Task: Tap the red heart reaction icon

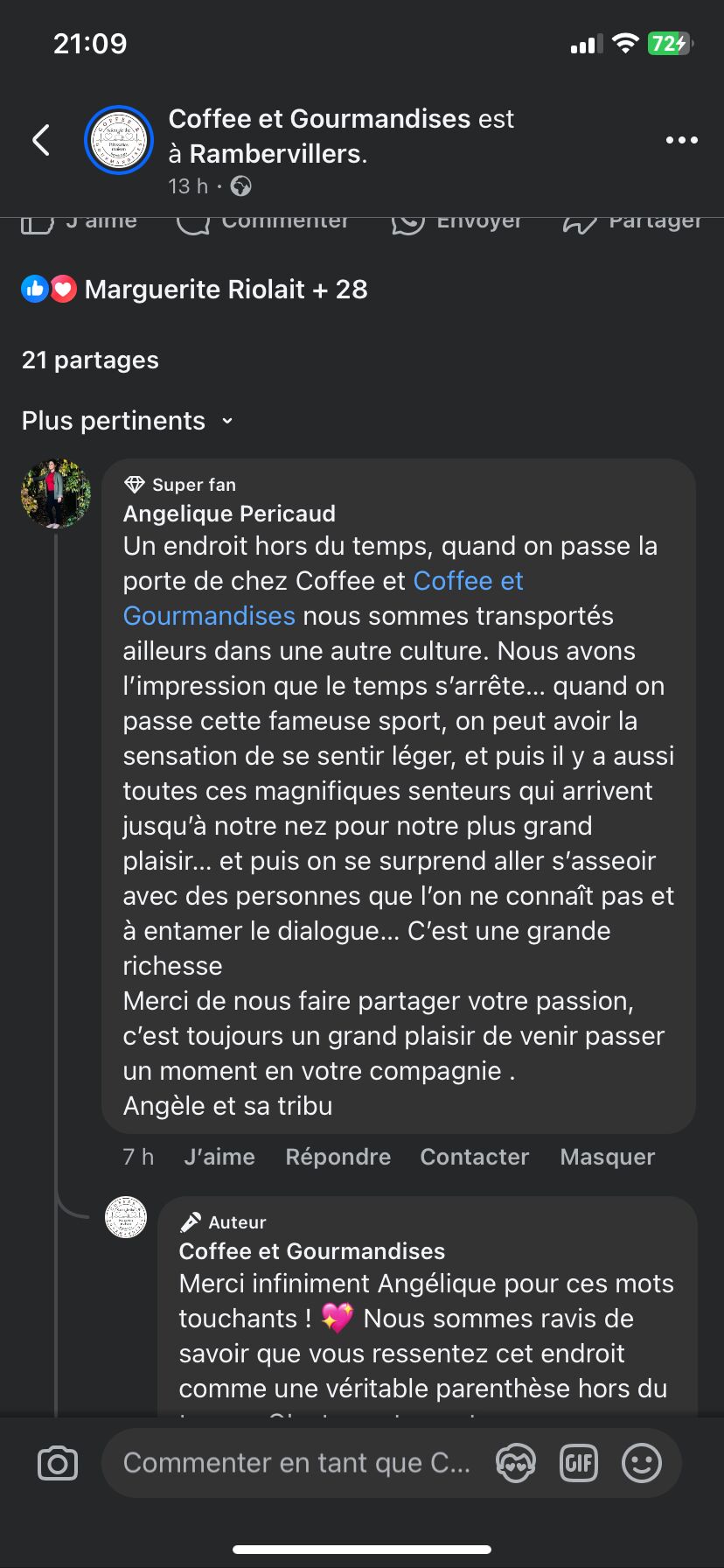Action: pyautogui.click(x=63, y=290)
